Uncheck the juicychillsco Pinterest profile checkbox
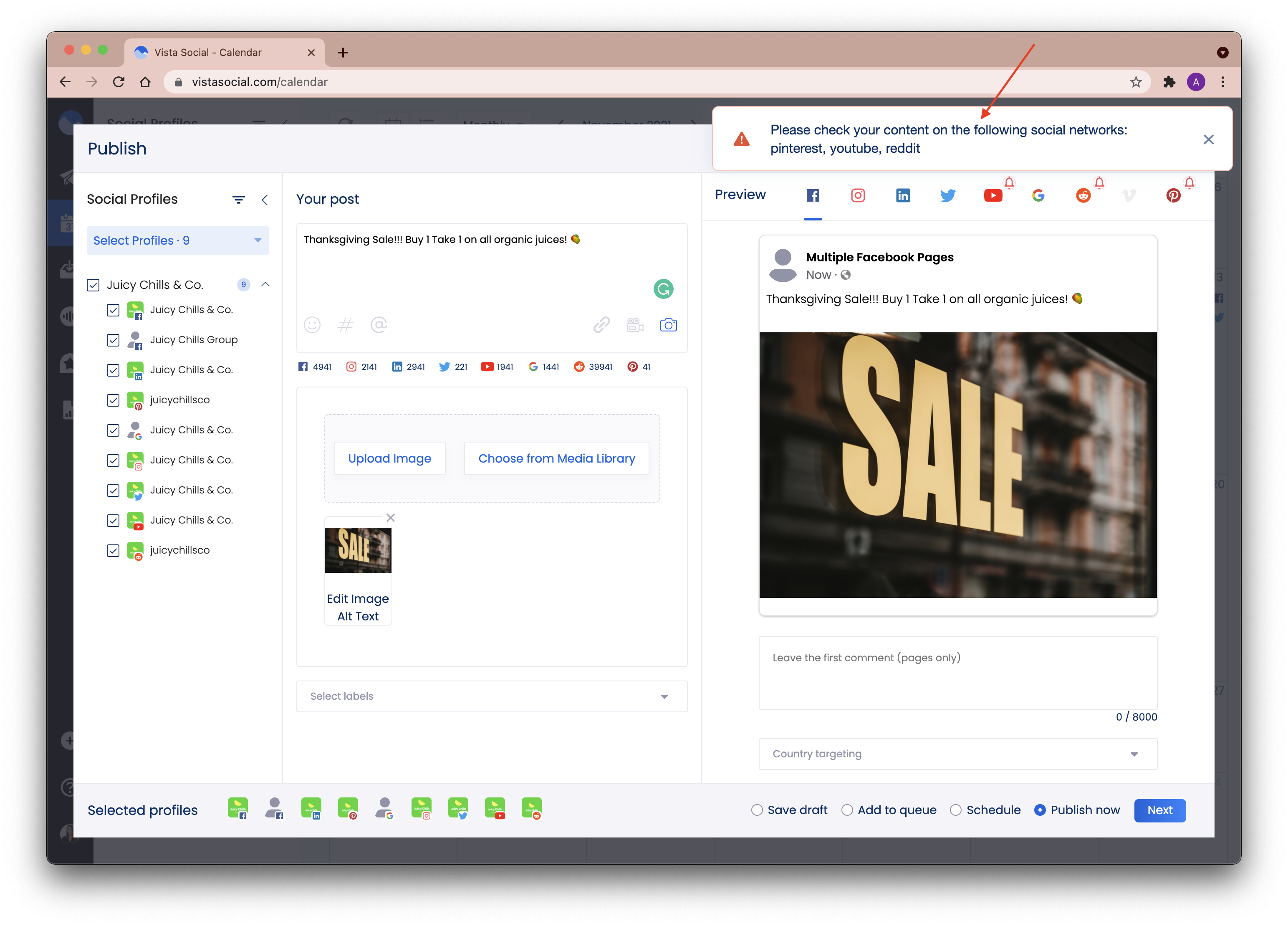This screenshot has width=1288, height=926. coord(113,400)
